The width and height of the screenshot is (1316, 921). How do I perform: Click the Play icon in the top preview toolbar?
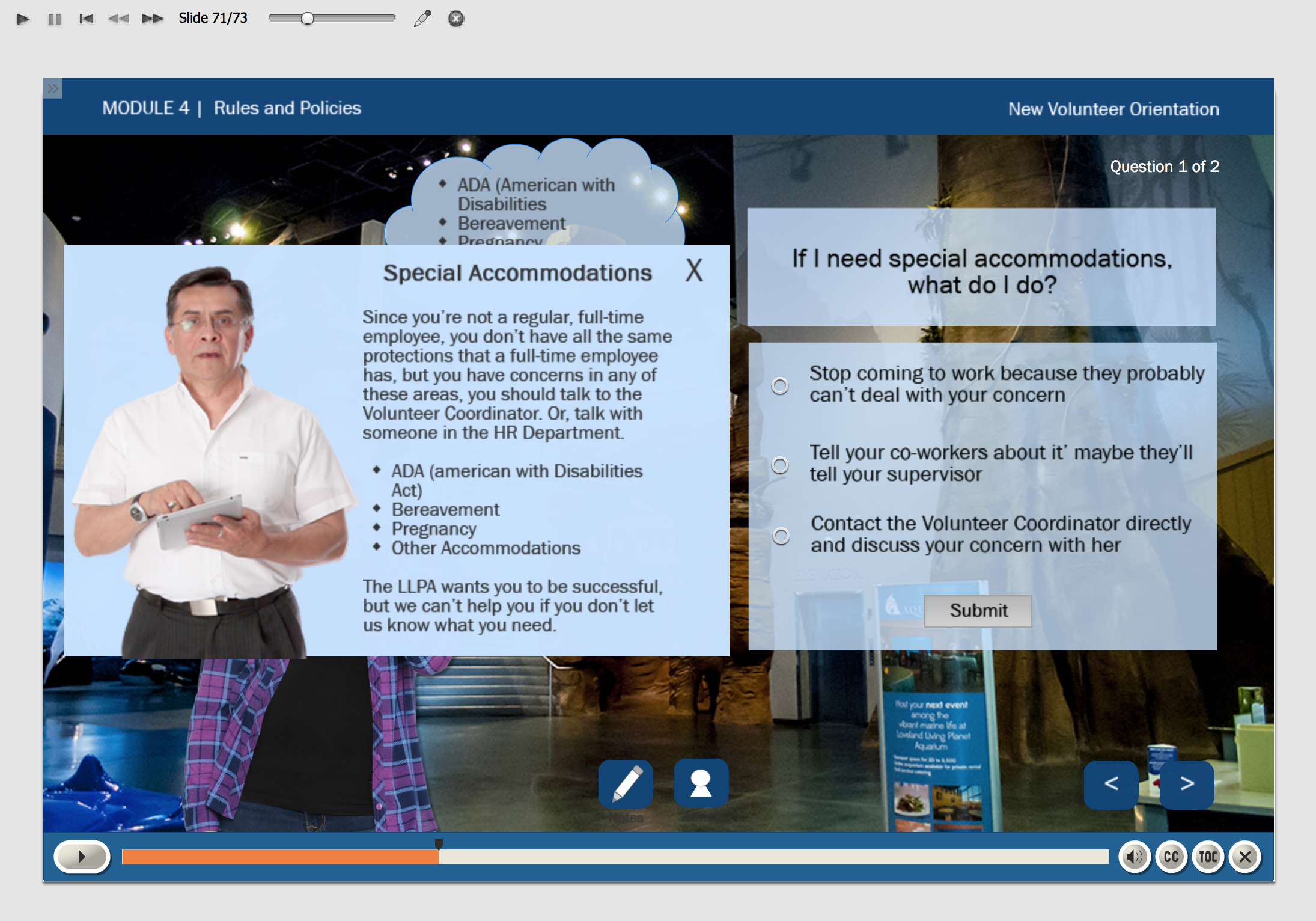click(x=23, y=19)
